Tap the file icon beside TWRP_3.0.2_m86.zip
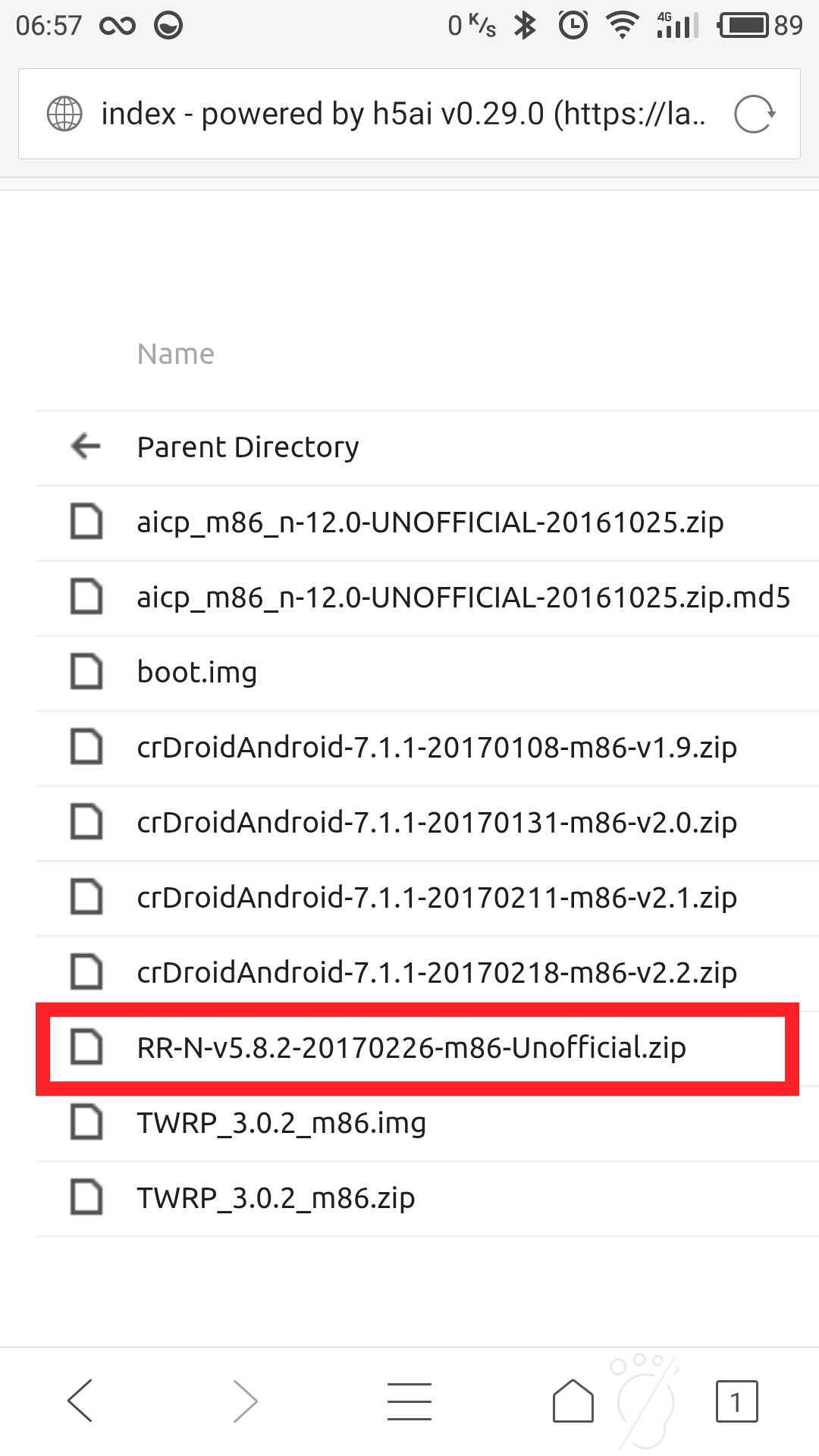819x1456 pixels. click(86, 1197)
